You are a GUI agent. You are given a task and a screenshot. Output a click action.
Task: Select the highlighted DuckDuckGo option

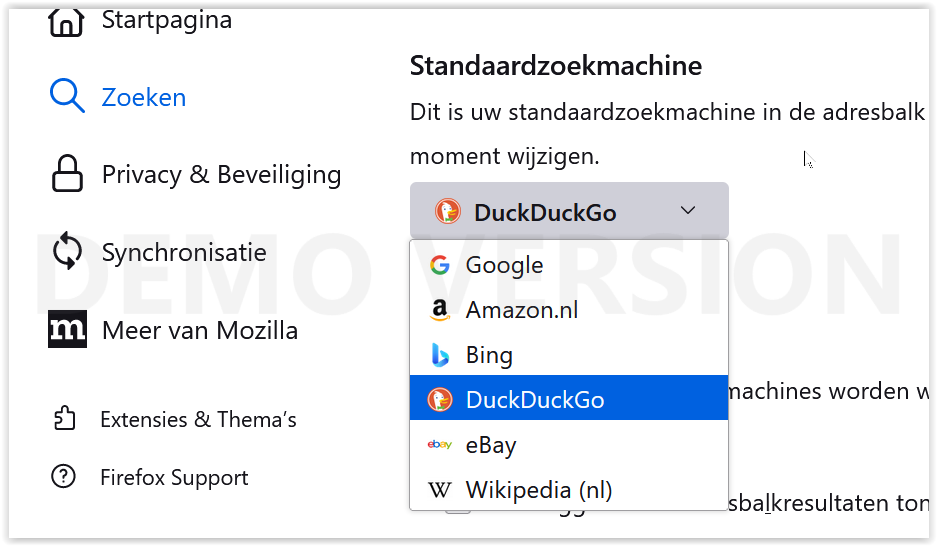tap(569, 398)
